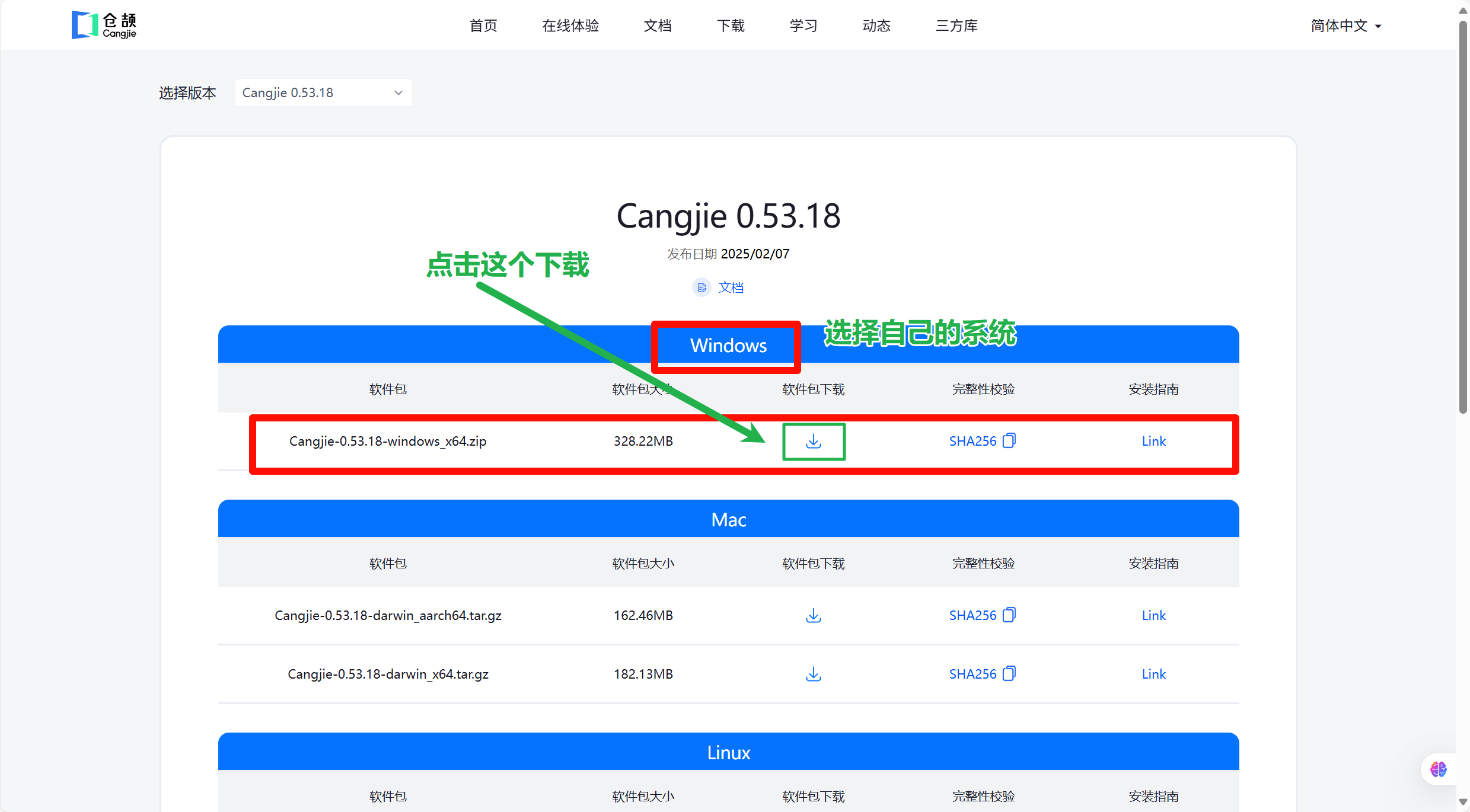Image resolution: width=1470 pixels, height=812 pixels.
Task: Open the 在线体验 navigation item
Action: coord(570,26)
